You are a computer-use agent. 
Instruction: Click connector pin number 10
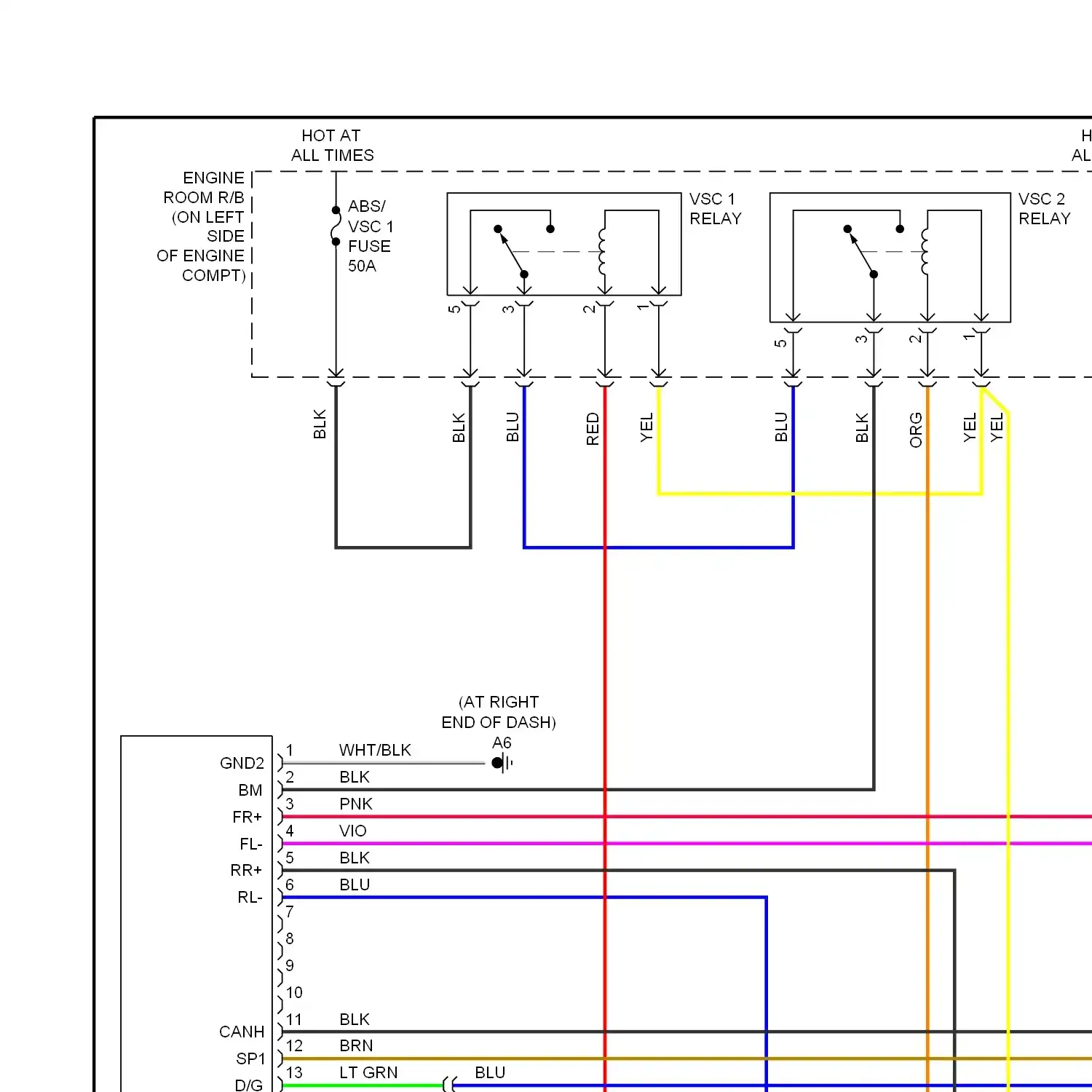pos(294,992)
